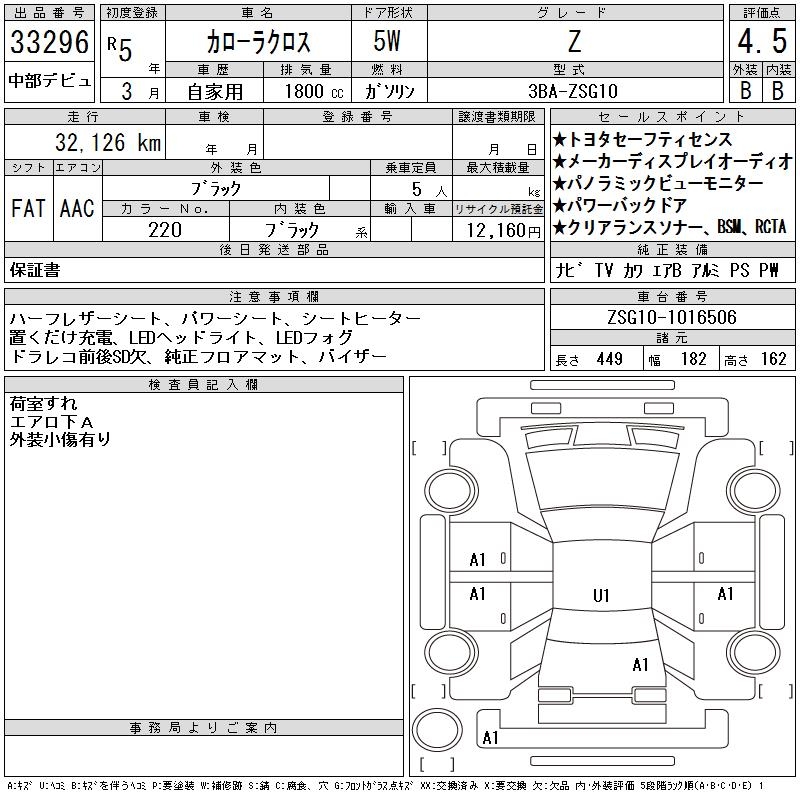Check the empty brackets above the front-left wheel
800x800 pixels.
point(429,446)
